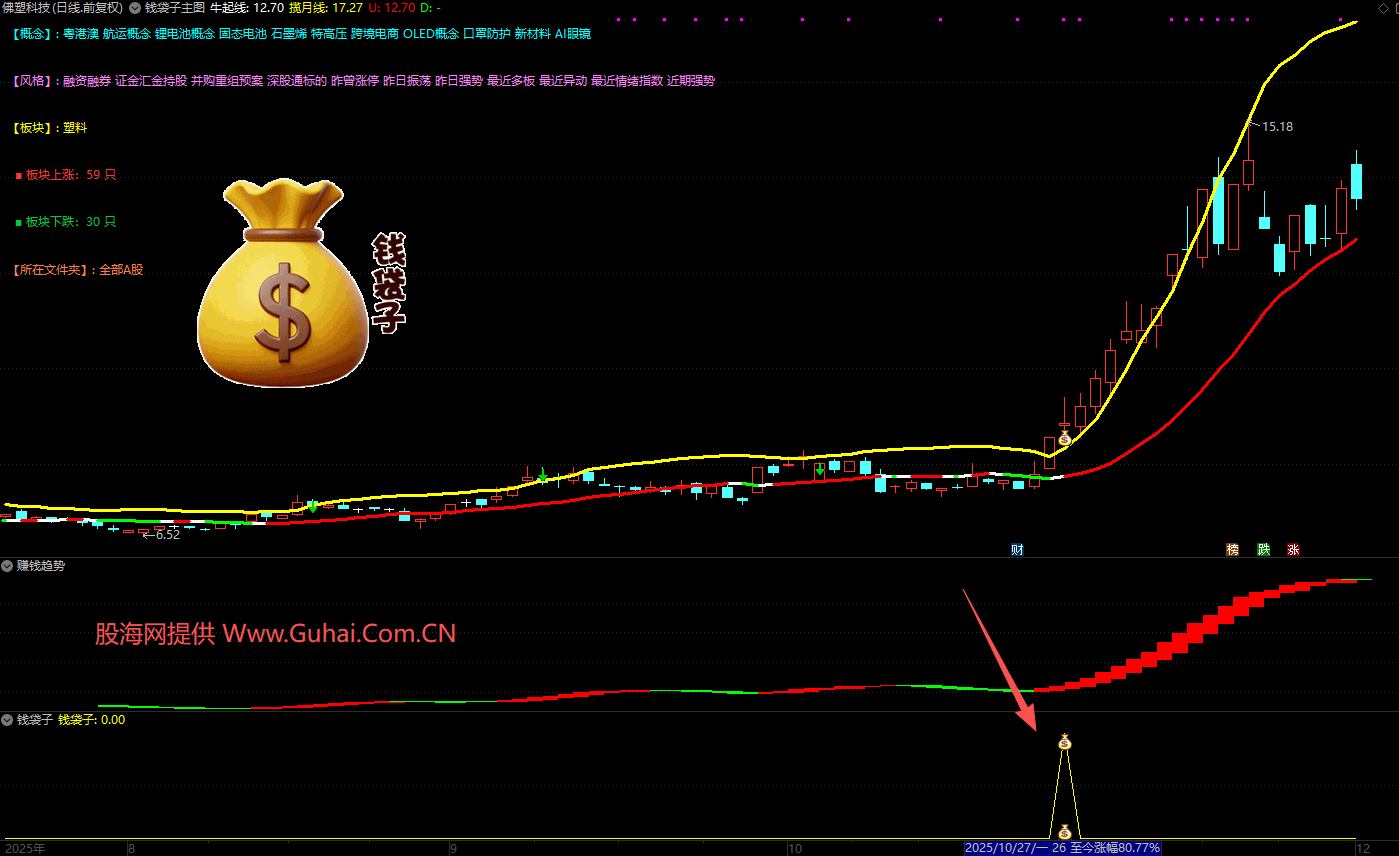1399x856 pixels.
Task: Click the money bag signal on candlestick chart
Action: (x=1064, y=438)
